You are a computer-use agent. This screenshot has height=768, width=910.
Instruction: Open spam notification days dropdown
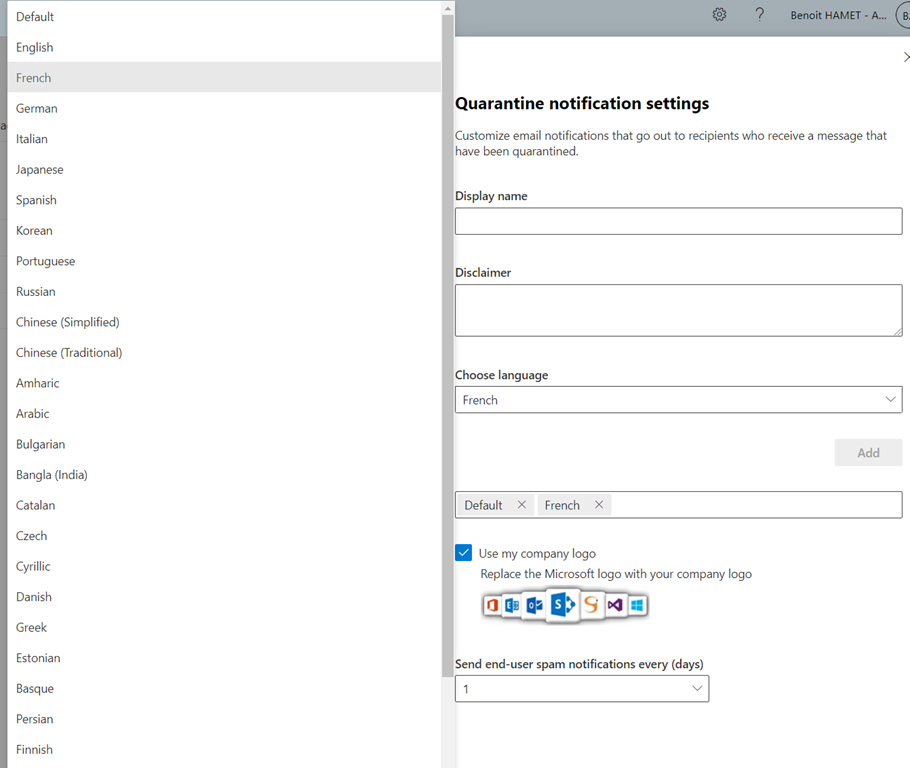pos(581,689)
